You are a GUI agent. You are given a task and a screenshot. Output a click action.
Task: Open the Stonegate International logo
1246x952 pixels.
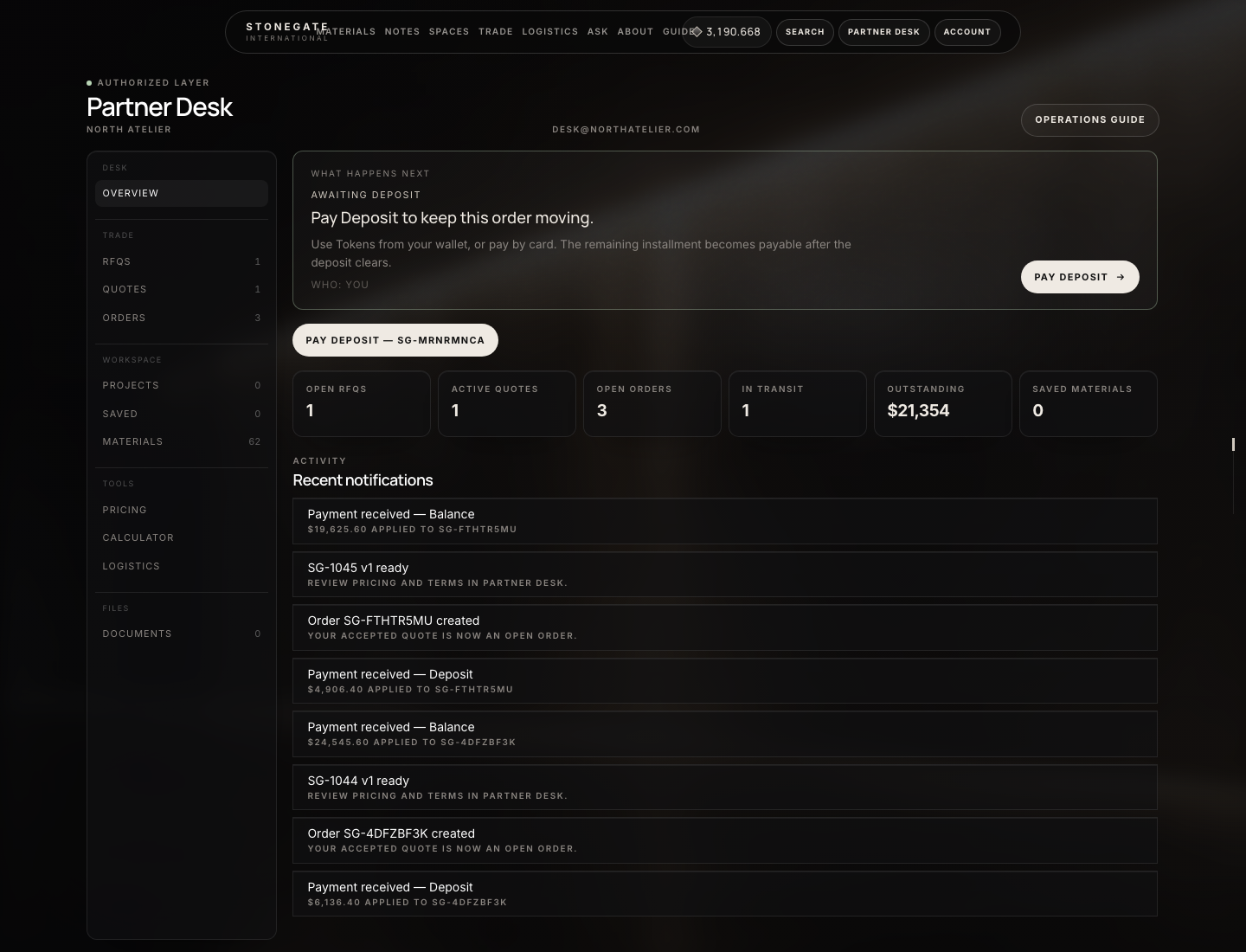tap(286, 31)
